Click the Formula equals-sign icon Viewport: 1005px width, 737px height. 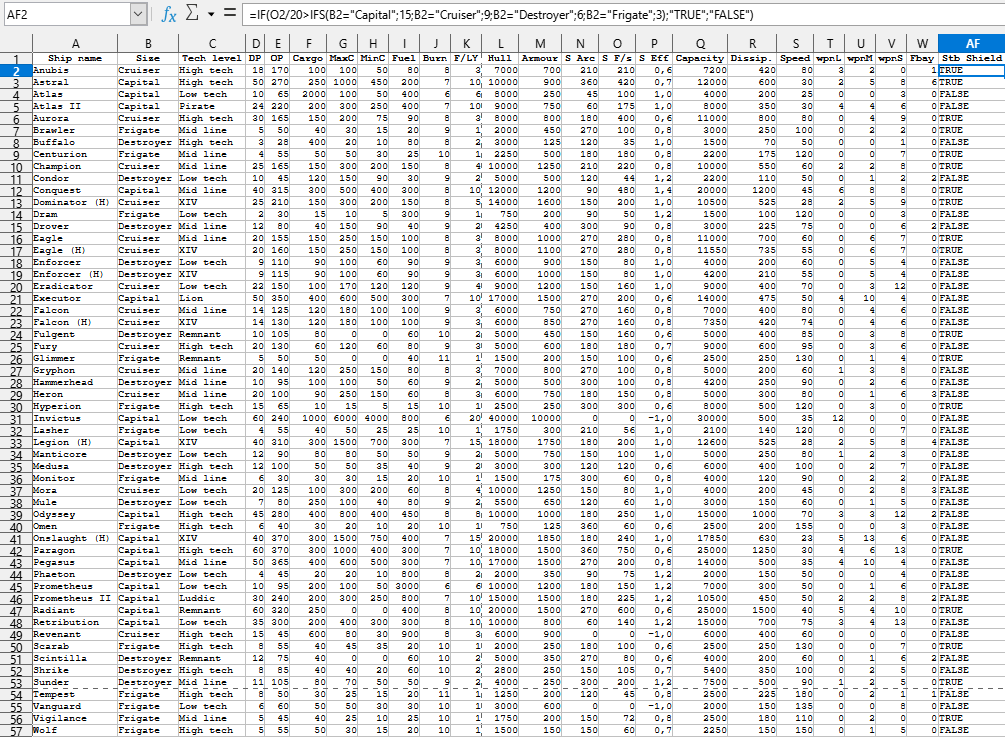(229, 13)
